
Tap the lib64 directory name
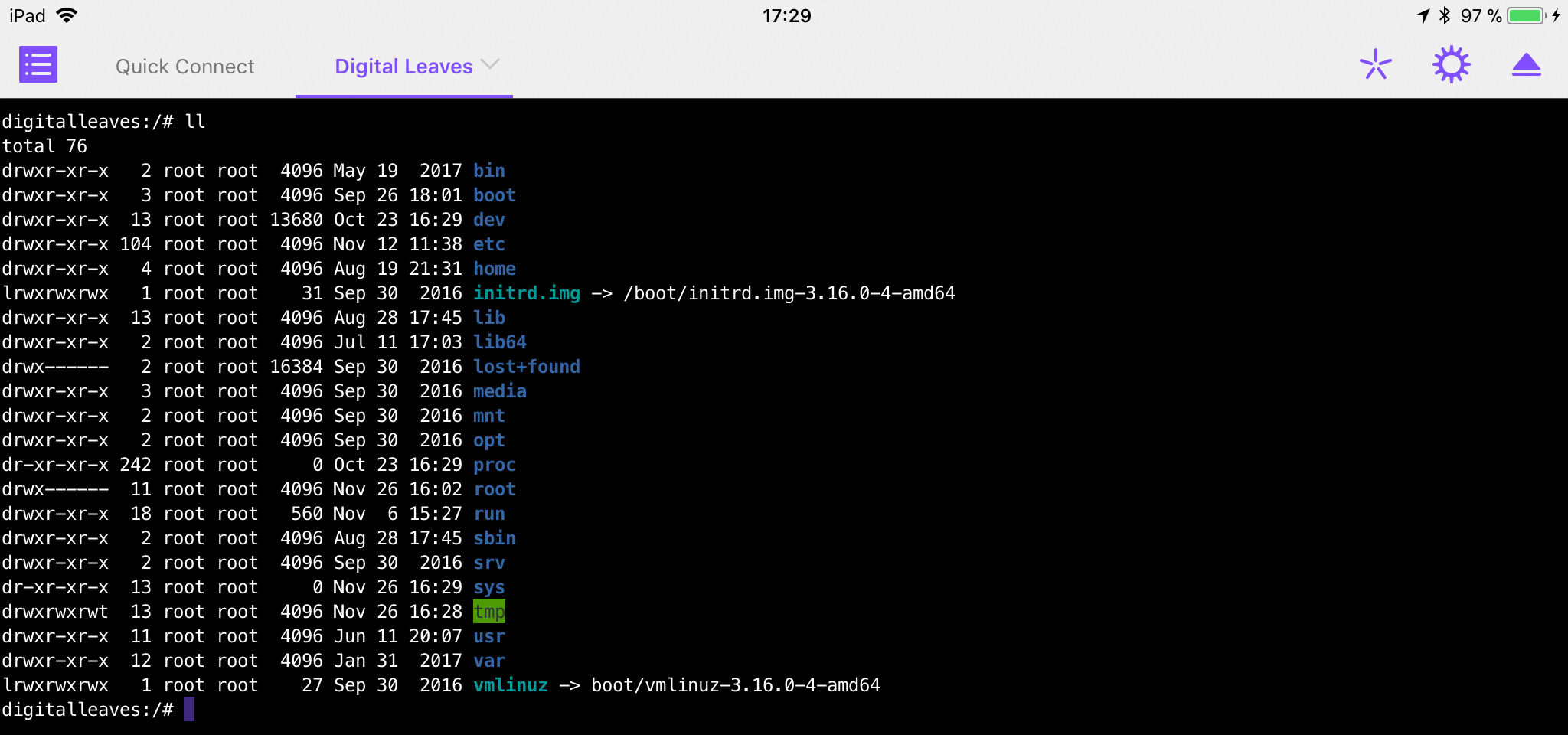coord(500,342)
